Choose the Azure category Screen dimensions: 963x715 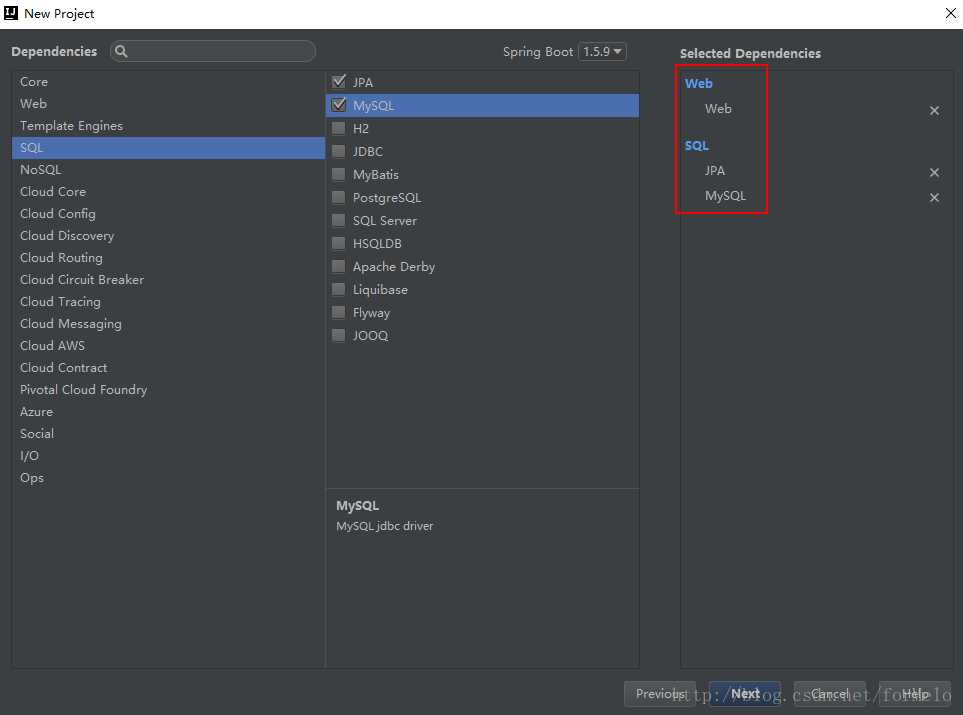168,412
